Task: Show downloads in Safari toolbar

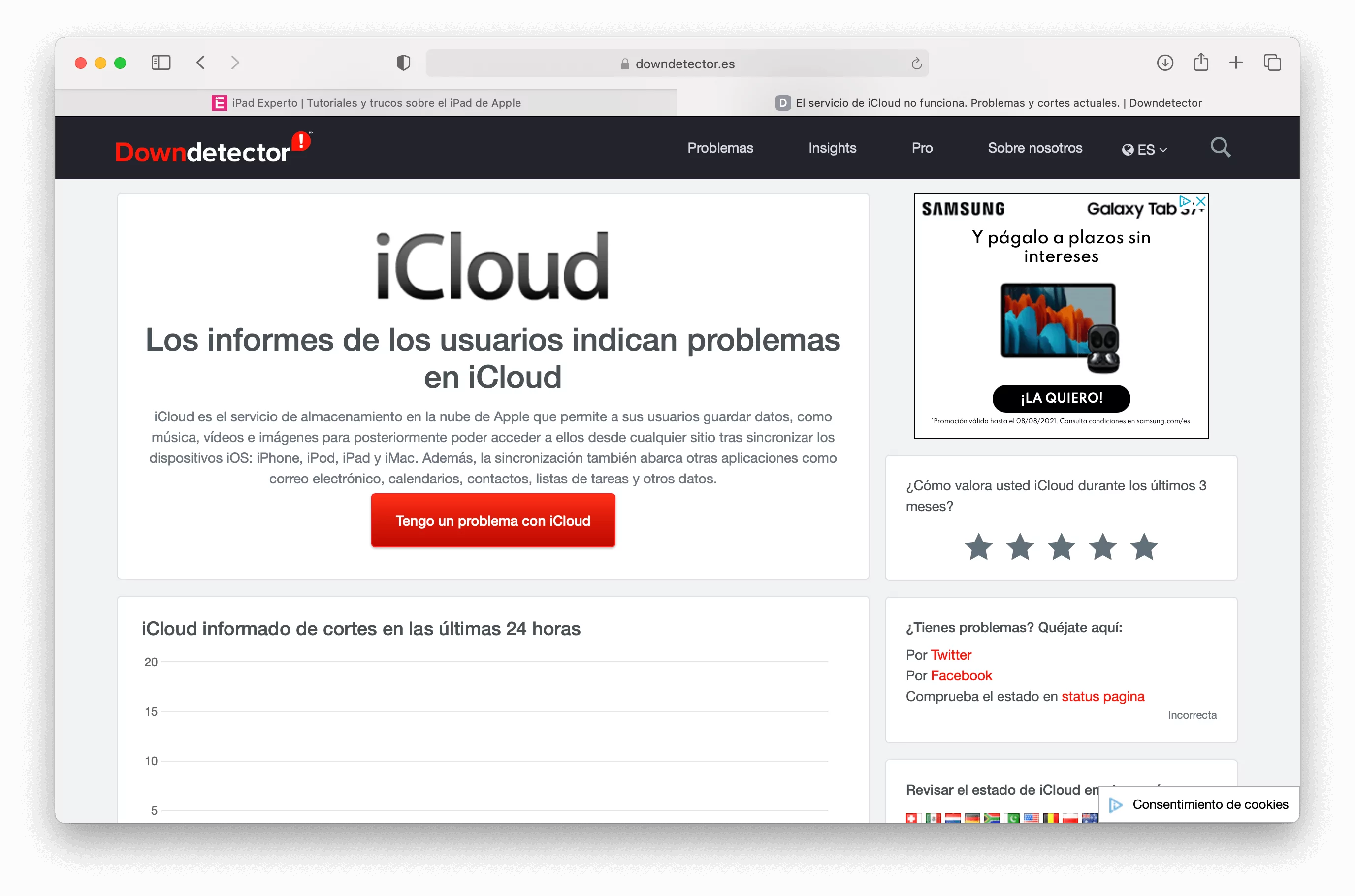Action: (1164, 63)
